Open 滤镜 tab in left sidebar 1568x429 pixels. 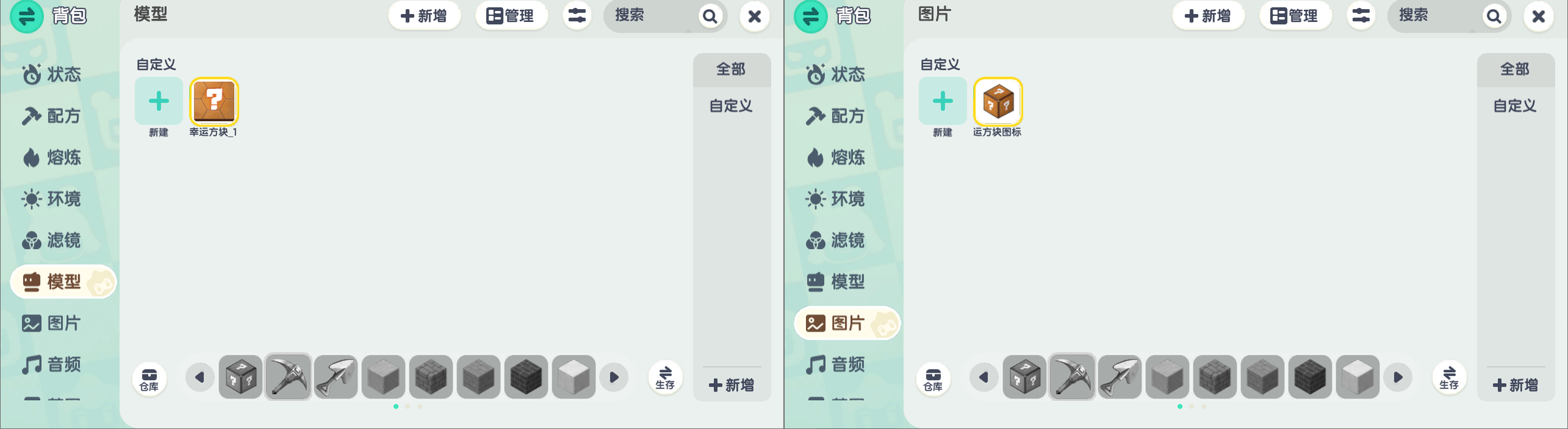coord(52,241)
